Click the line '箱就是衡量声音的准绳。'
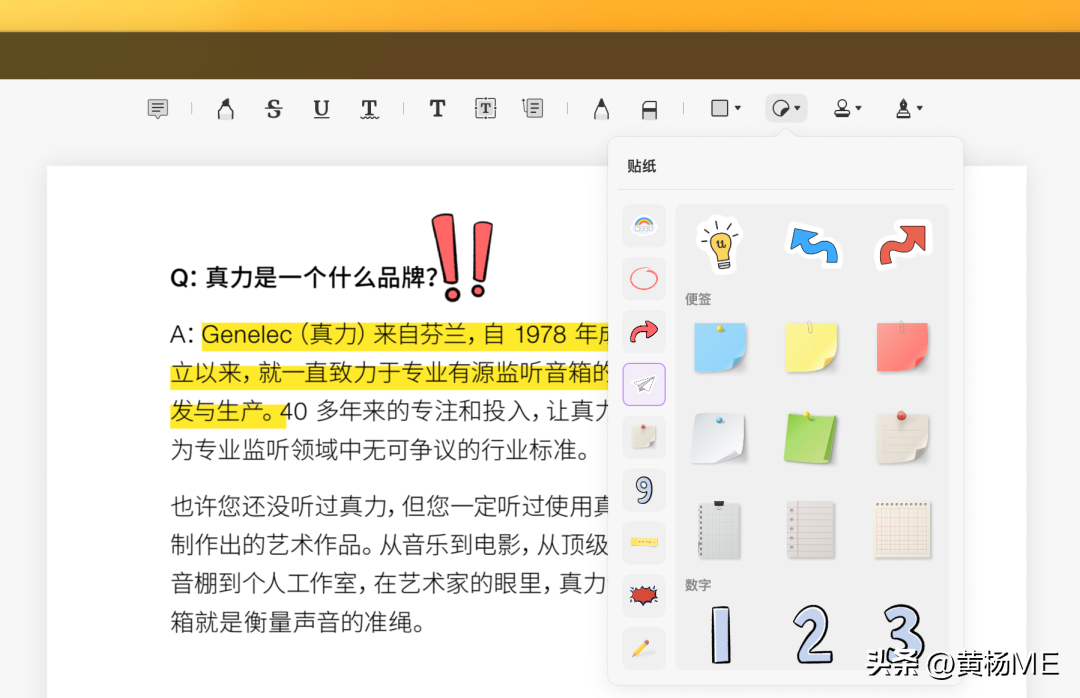Screen dimensions: 1080x698 pos(298,622)
